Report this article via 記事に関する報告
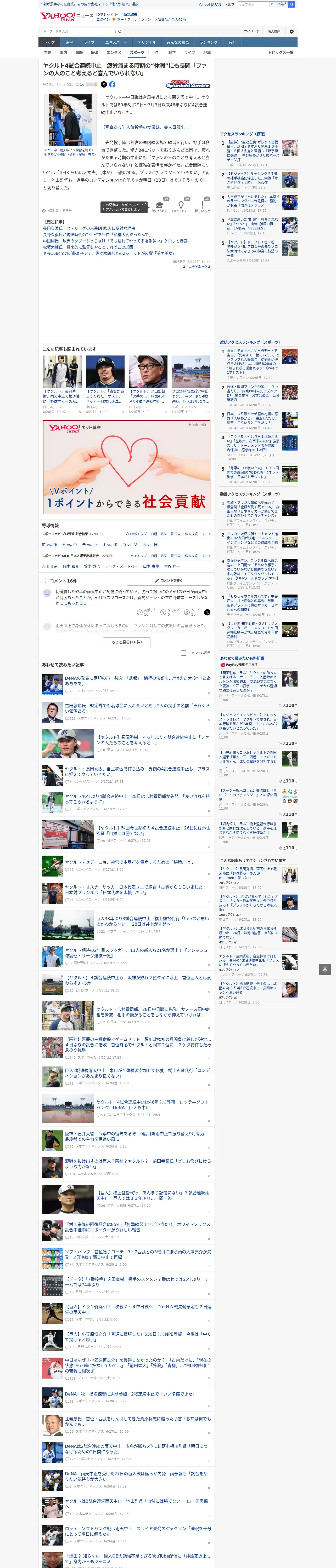This screenshot has height=1568, width=336. pos(57,211)
